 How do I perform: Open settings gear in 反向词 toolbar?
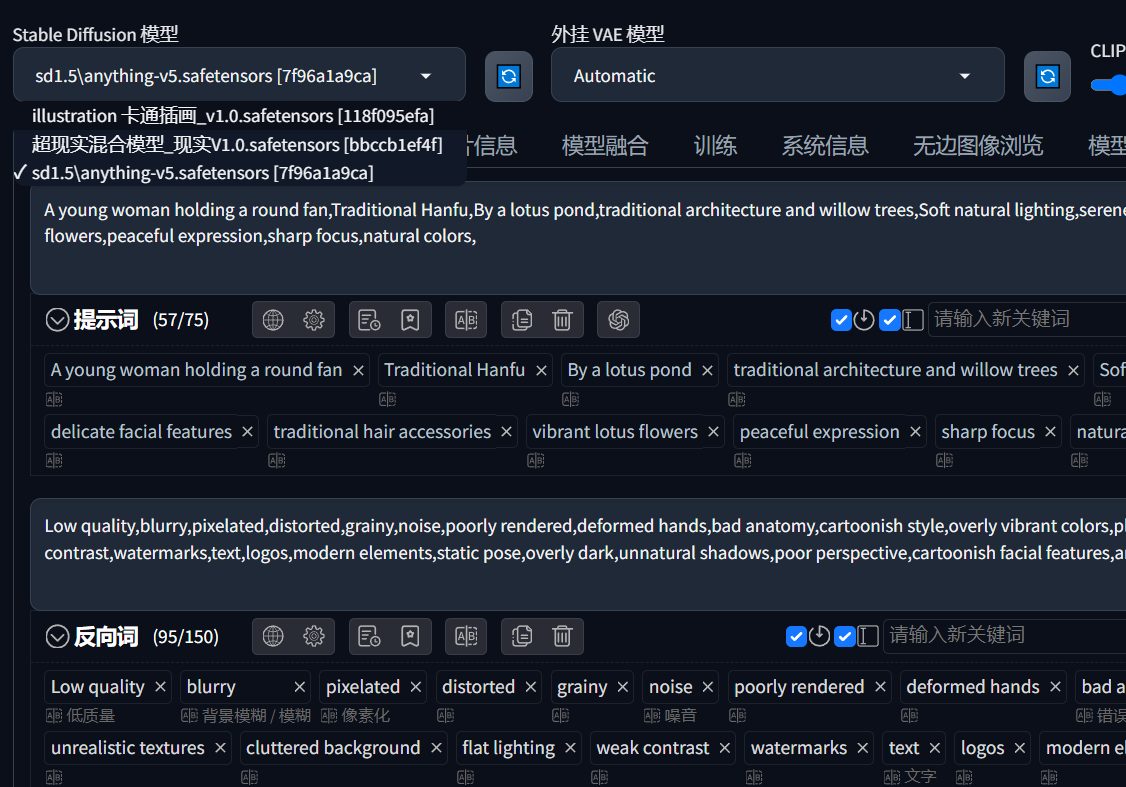tap(314, 636)
